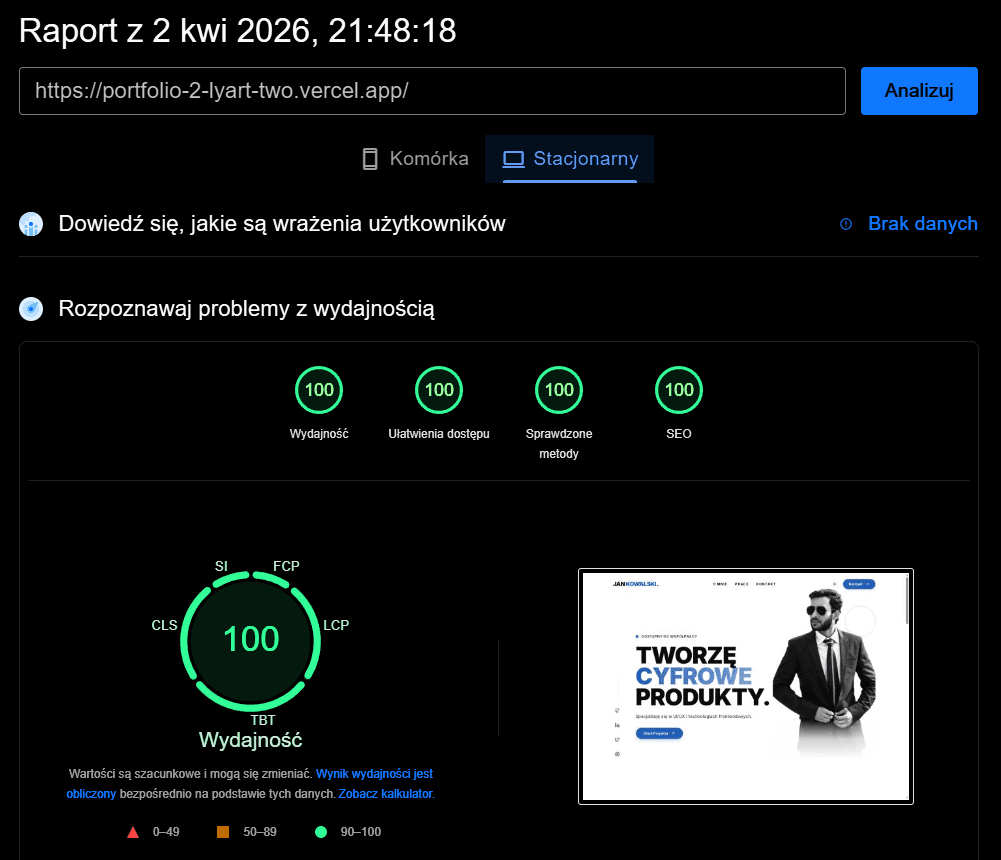Click the CLS metric label
The width and height of the screenshot is (1001, 860).
(x=164, y=625)
